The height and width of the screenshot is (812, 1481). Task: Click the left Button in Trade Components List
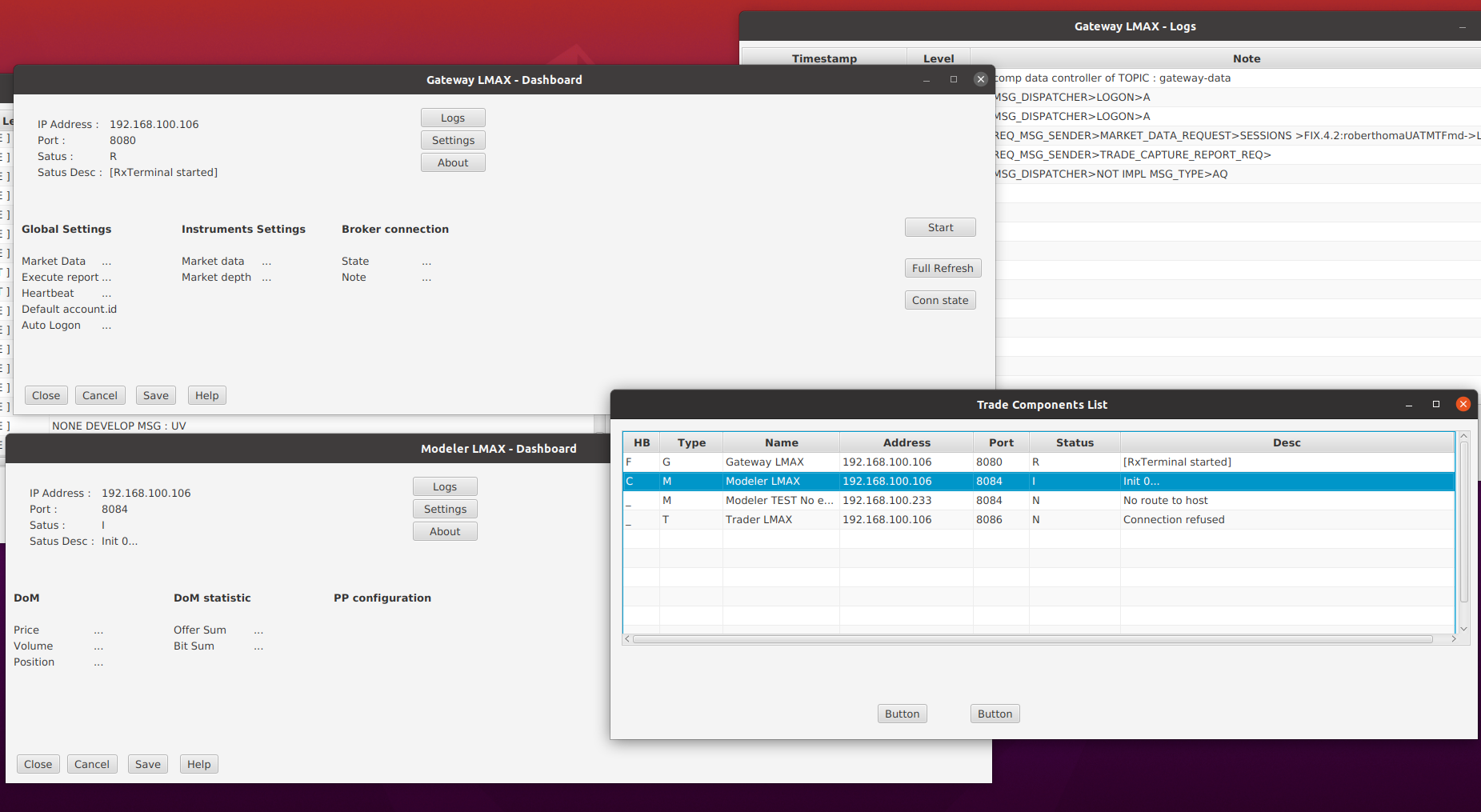coord(902,713)
